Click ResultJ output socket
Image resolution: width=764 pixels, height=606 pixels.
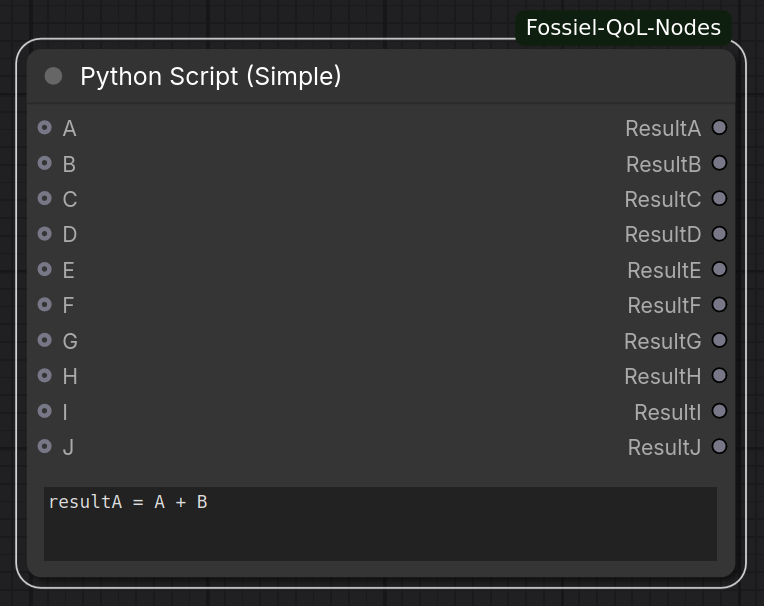(x=719, y=446)
